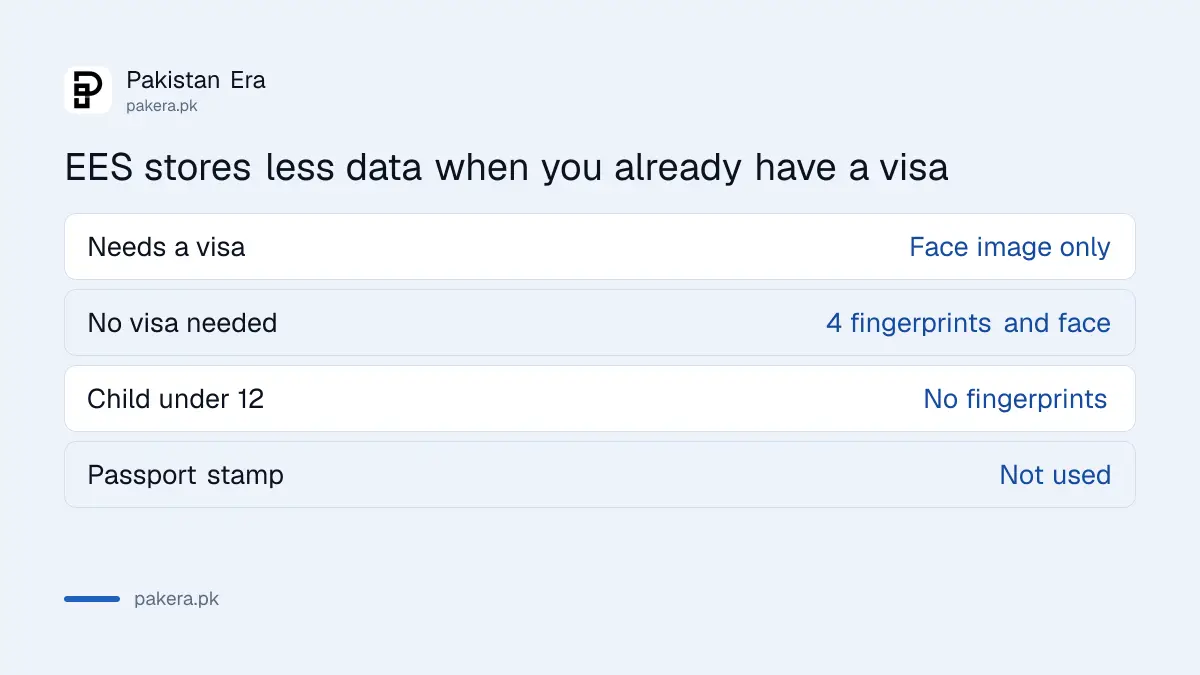Screen dimensions: 1200x675
Task: Click the word 'visa' in the headline
Action: pyautogui.click(x=913, y=168)
